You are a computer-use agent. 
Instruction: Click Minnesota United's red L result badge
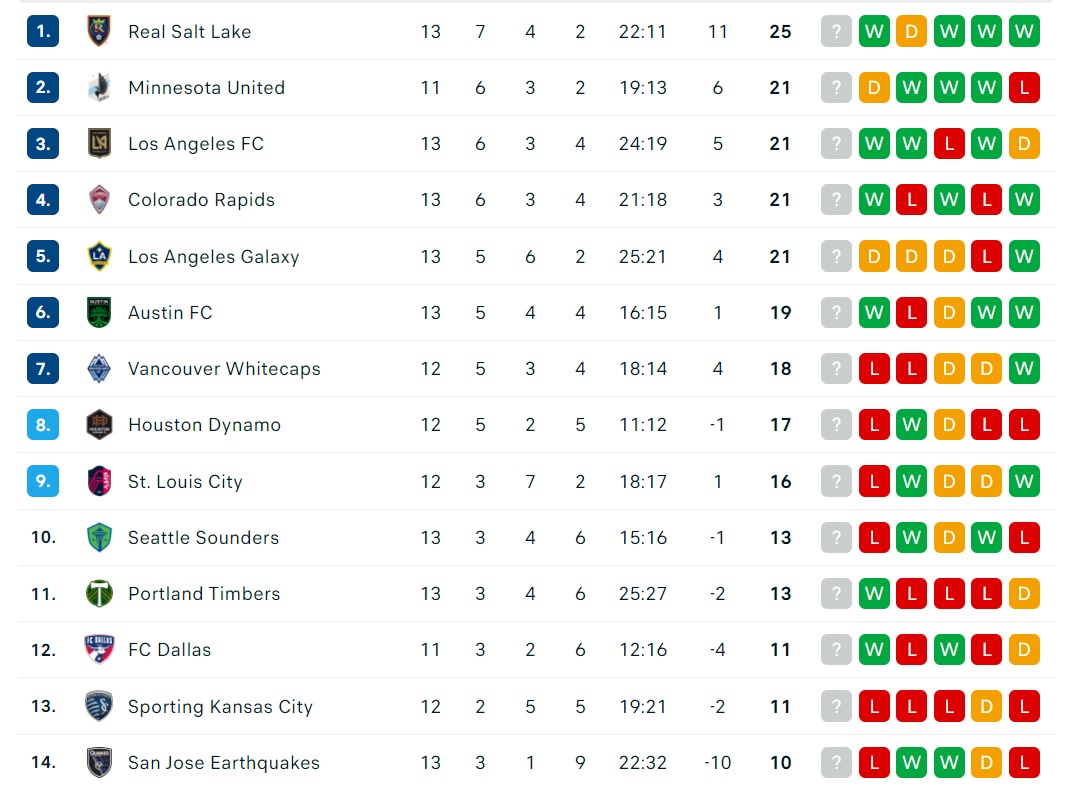click(x=1024, y=88)
